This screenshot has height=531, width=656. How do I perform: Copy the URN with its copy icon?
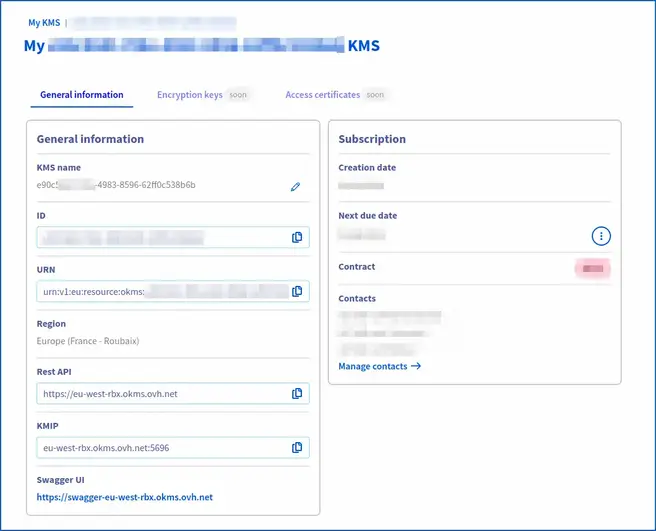pyautogui.click(x=297, y=291)
